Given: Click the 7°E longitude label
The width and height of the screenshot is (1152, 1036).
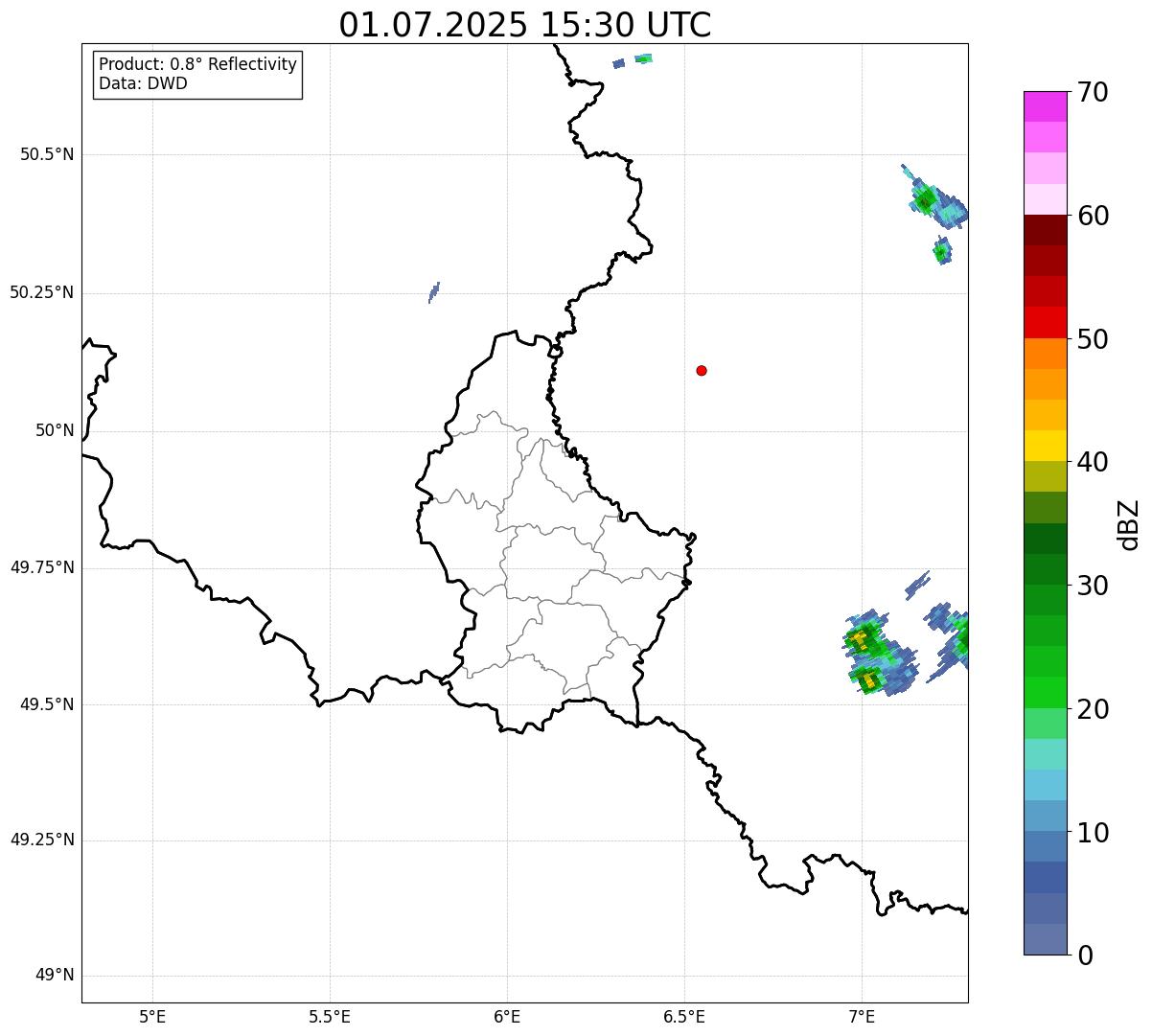Looking at the screenshot, I should click(x=862, y=1016).
